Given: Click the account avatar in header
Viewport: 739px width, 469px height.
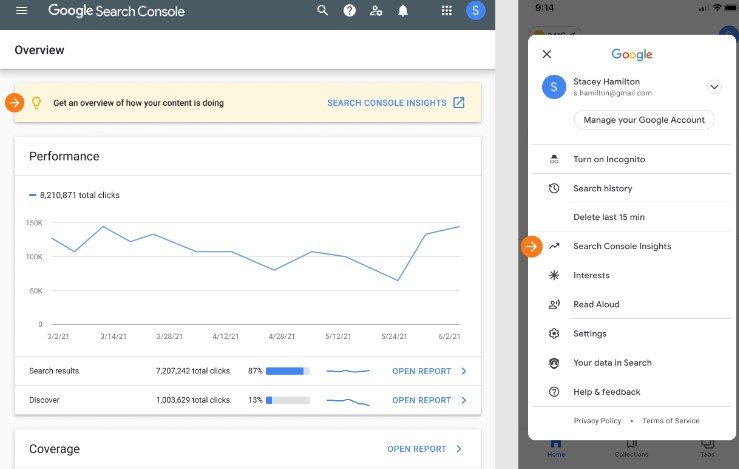Looking at the screenshot, I should pyautogui.click(x=475, y=11).
